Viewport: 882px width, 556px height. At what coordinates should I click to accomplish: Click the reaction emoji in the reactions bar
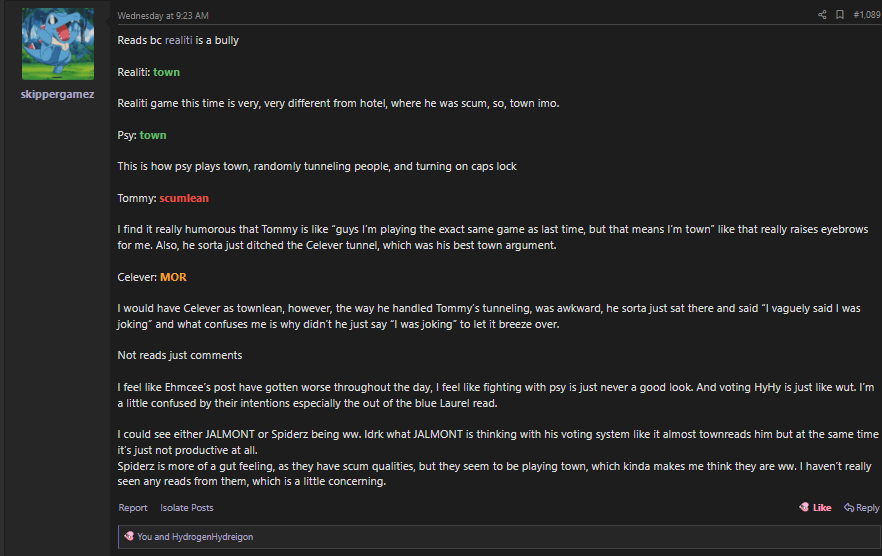pyautogui.click(x=128, y=537)
